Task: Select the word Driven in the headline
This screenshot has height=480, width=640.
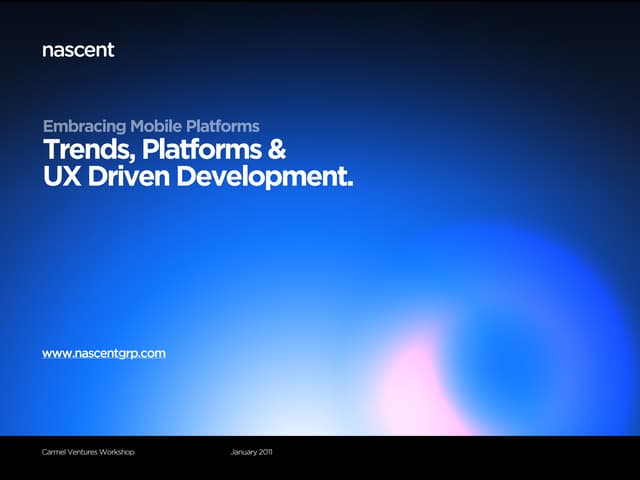Action: (124, 179)
